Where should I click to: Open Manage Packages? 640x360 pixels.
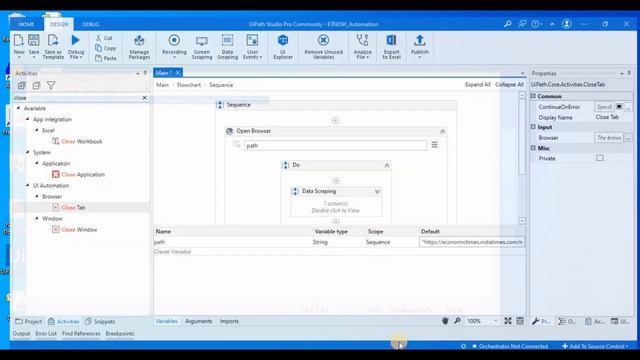[139, 47]
